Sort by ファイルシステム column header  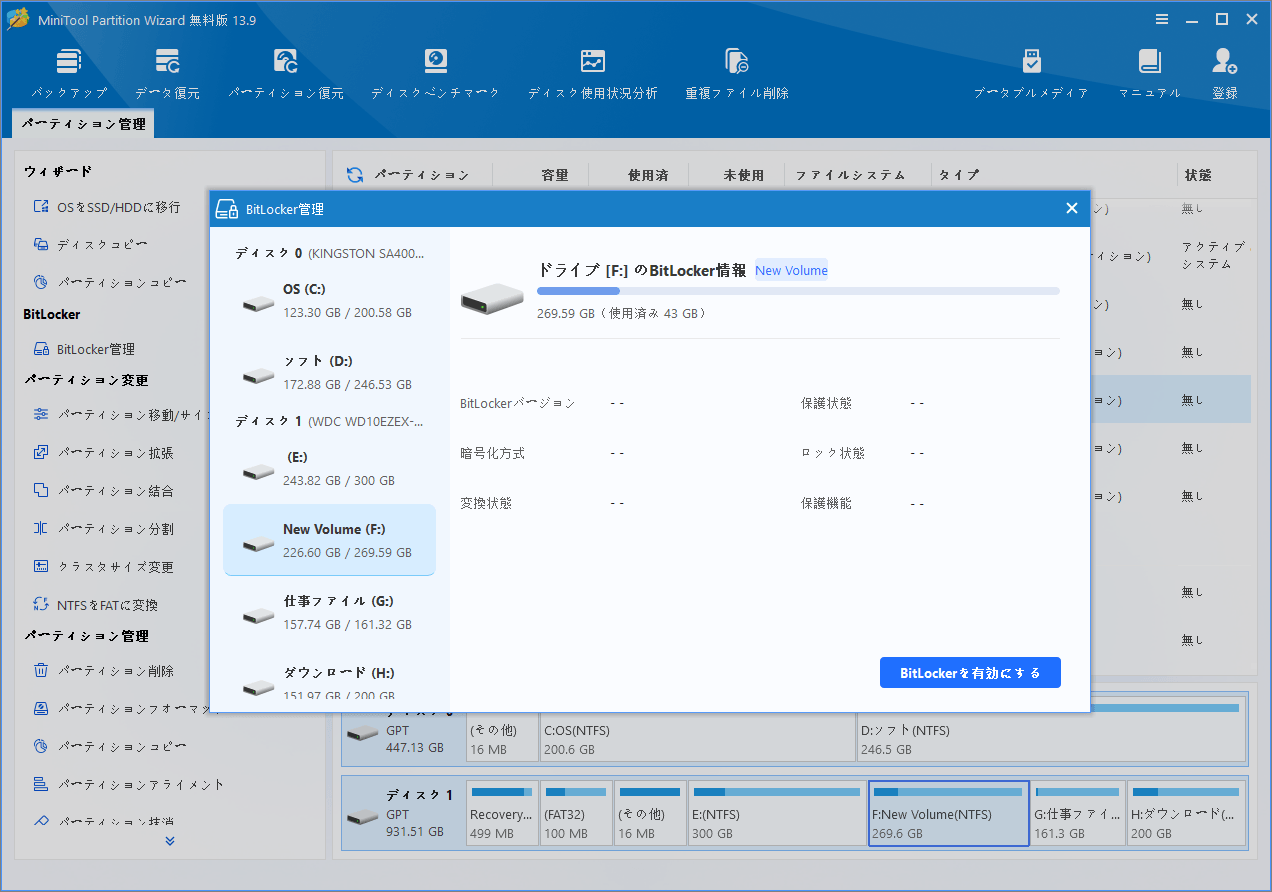coord(851,175)
